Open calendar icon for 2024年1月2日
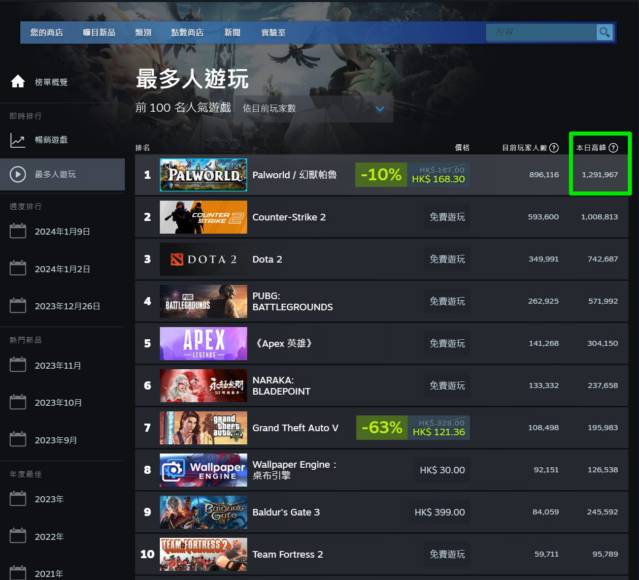Viewport: 639px width, 580px height. (x=18, y=268)
